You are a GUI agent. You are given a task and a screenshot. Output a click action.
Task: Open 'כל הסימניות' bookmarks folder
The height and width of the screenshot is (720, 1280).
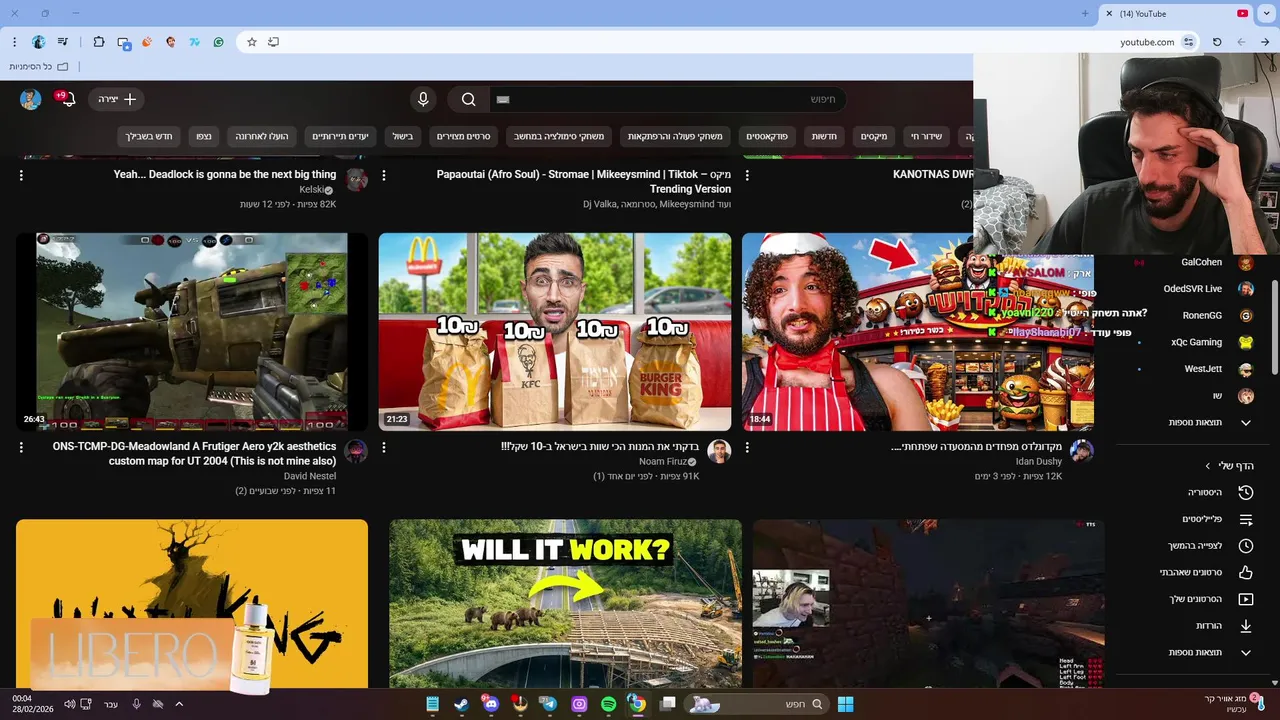point(38,66)
